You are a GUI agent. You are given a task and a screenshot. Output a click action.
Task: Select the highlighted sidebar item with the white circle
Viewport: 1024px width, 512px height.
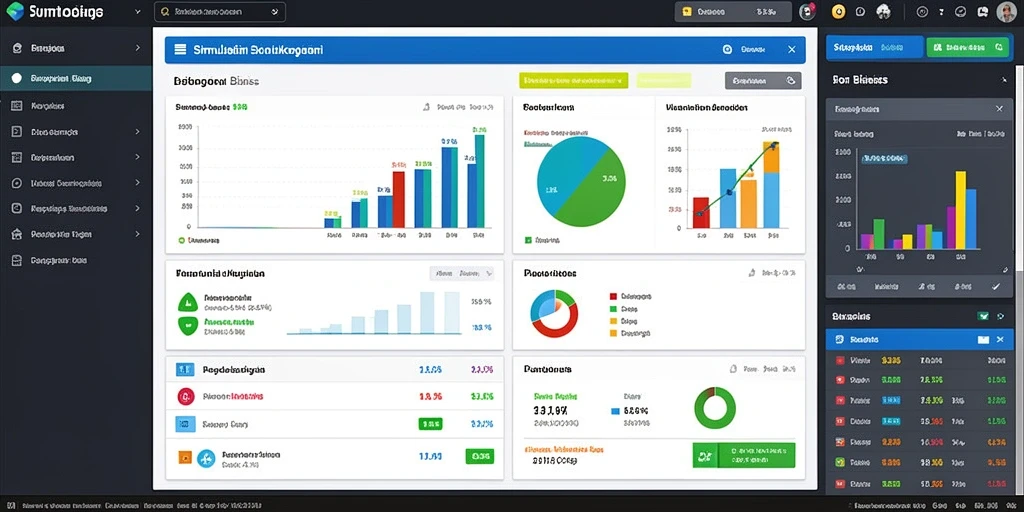point(76,78)
